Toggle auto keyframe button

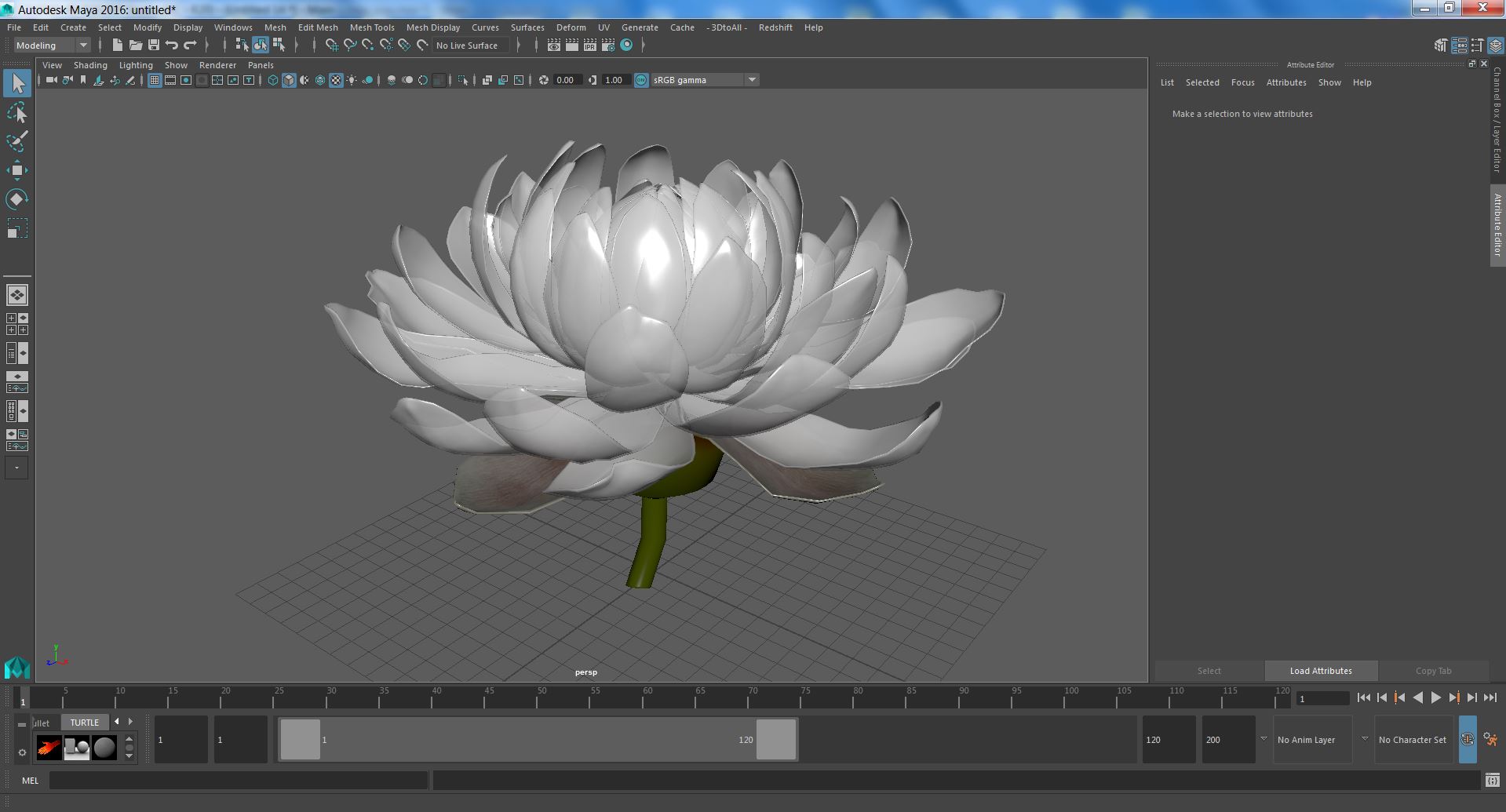pyautogui.click(x=1467, y=740)
